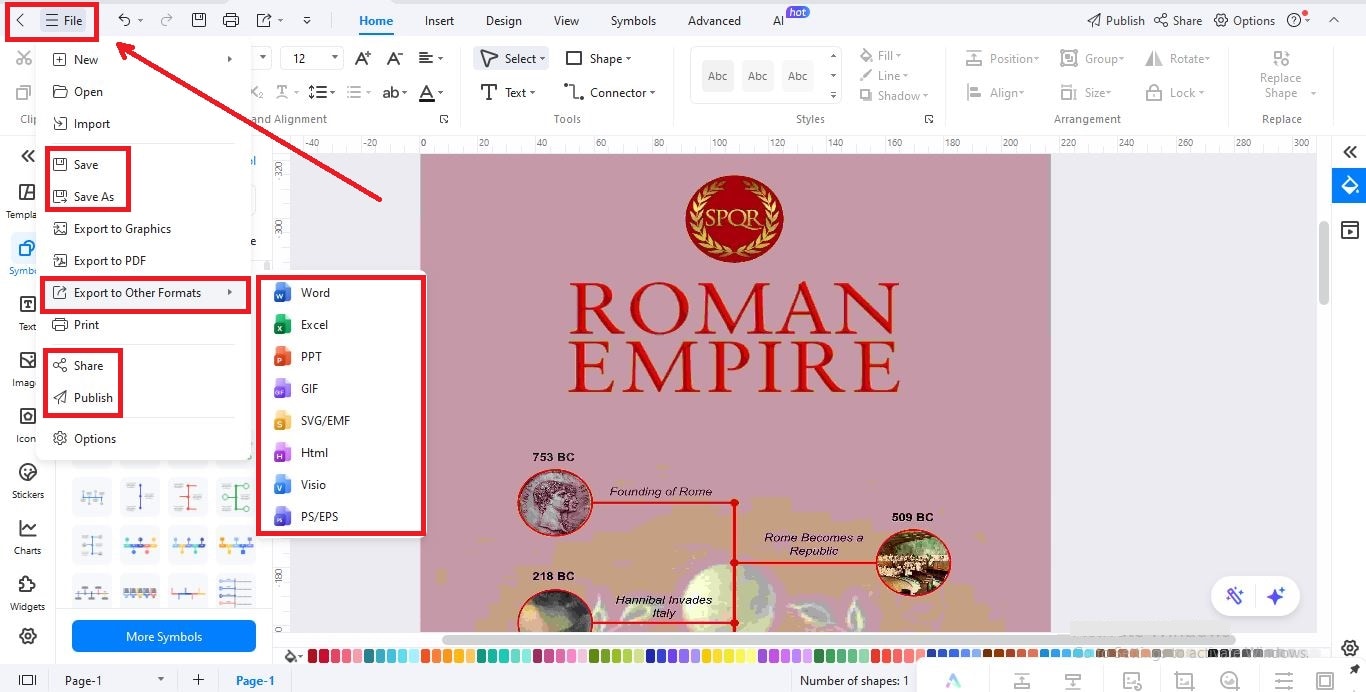Open the Charts panel in the left sidebar
This screenshot has width=1366, height=692.
tap(27, 537)
